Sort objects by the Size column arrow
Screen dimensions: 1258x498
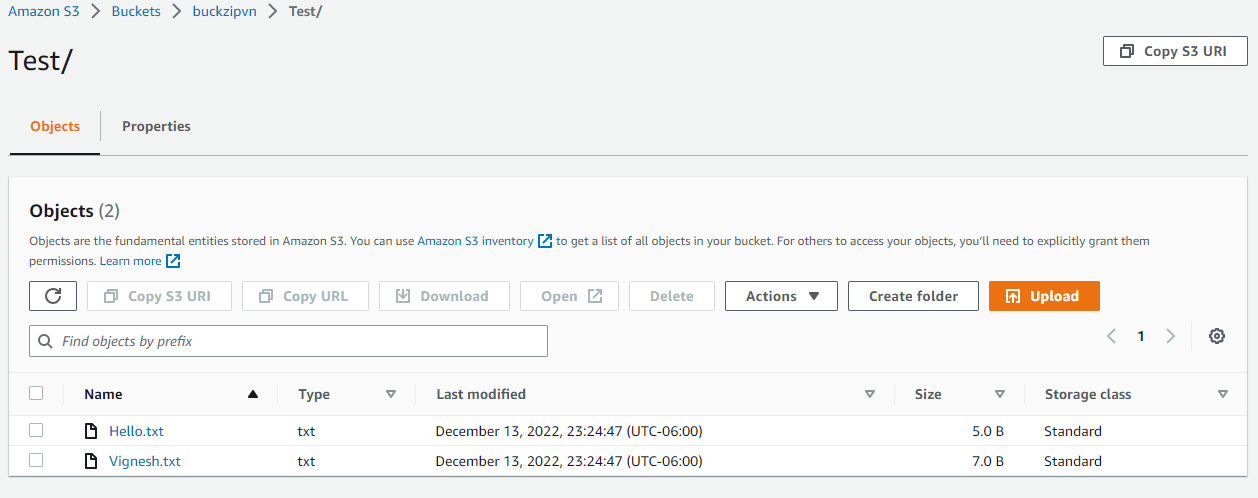[x=1000, y=394]
